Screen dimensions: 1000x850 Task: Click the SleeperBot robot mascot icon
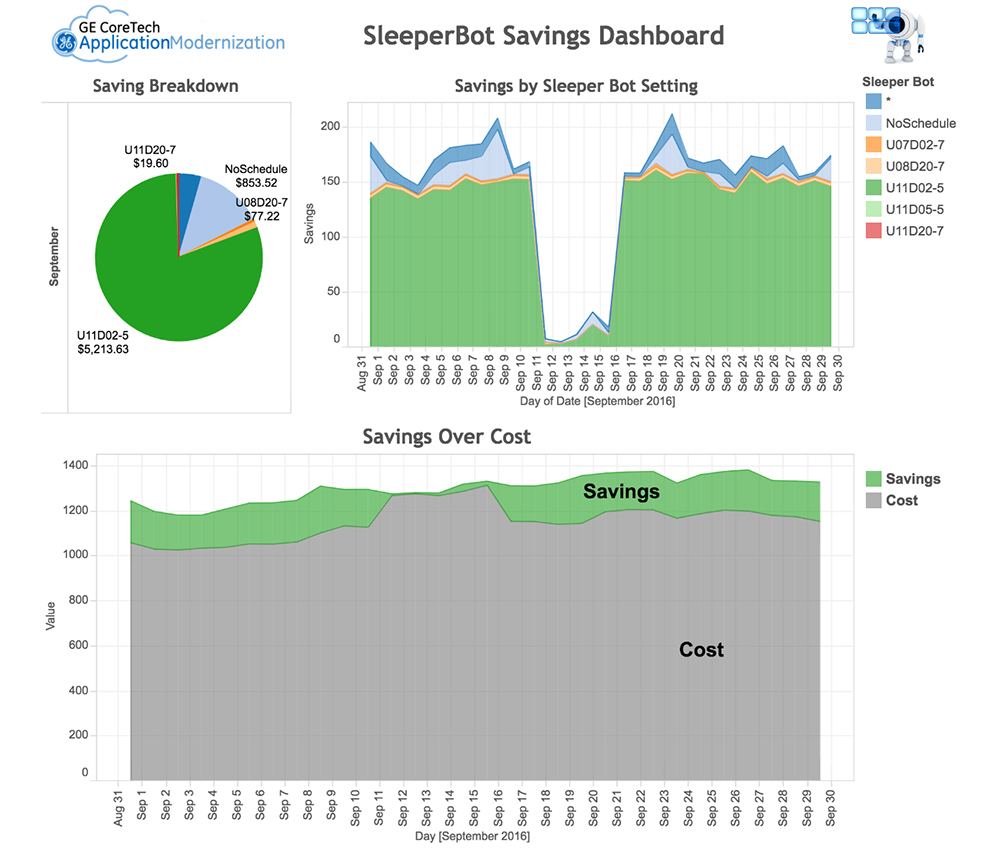890,34
